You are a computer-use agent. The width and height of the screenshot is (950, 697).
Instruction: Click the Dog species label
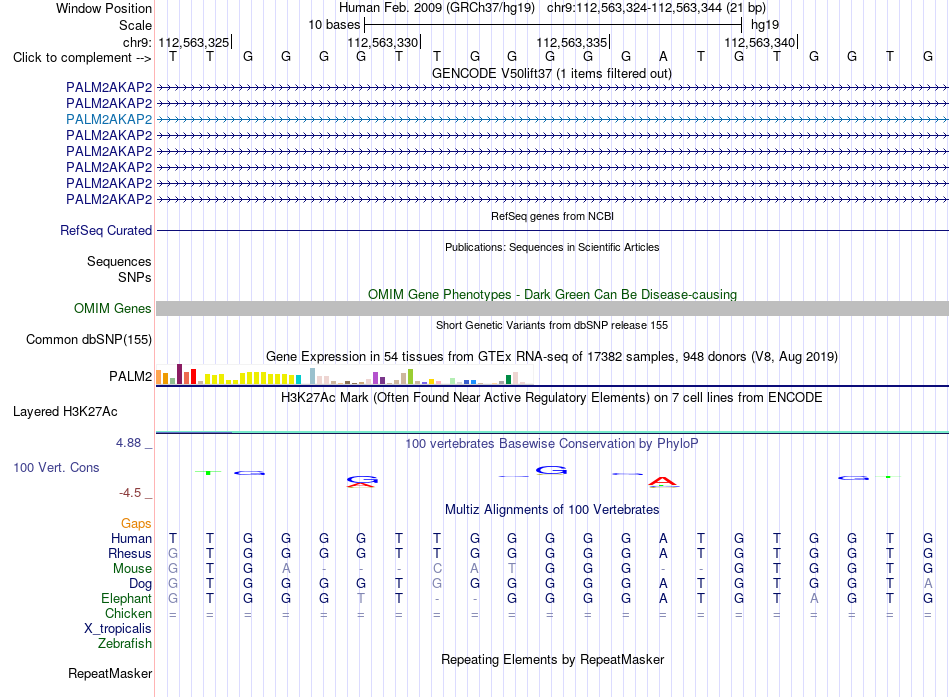tap(141, 584)
